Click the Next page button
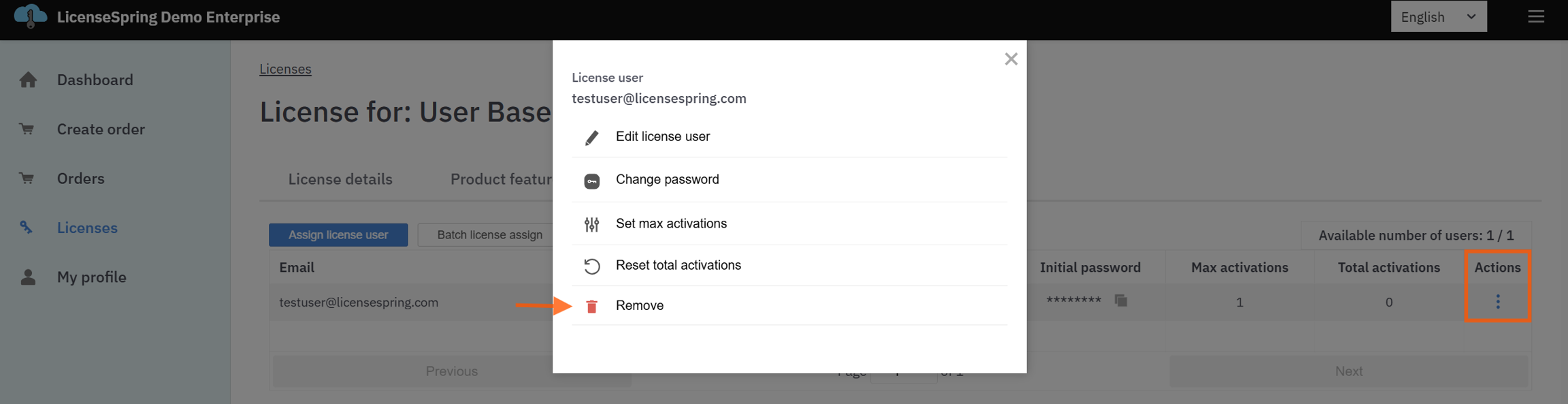1568x404 pixels. [1348, 371]
